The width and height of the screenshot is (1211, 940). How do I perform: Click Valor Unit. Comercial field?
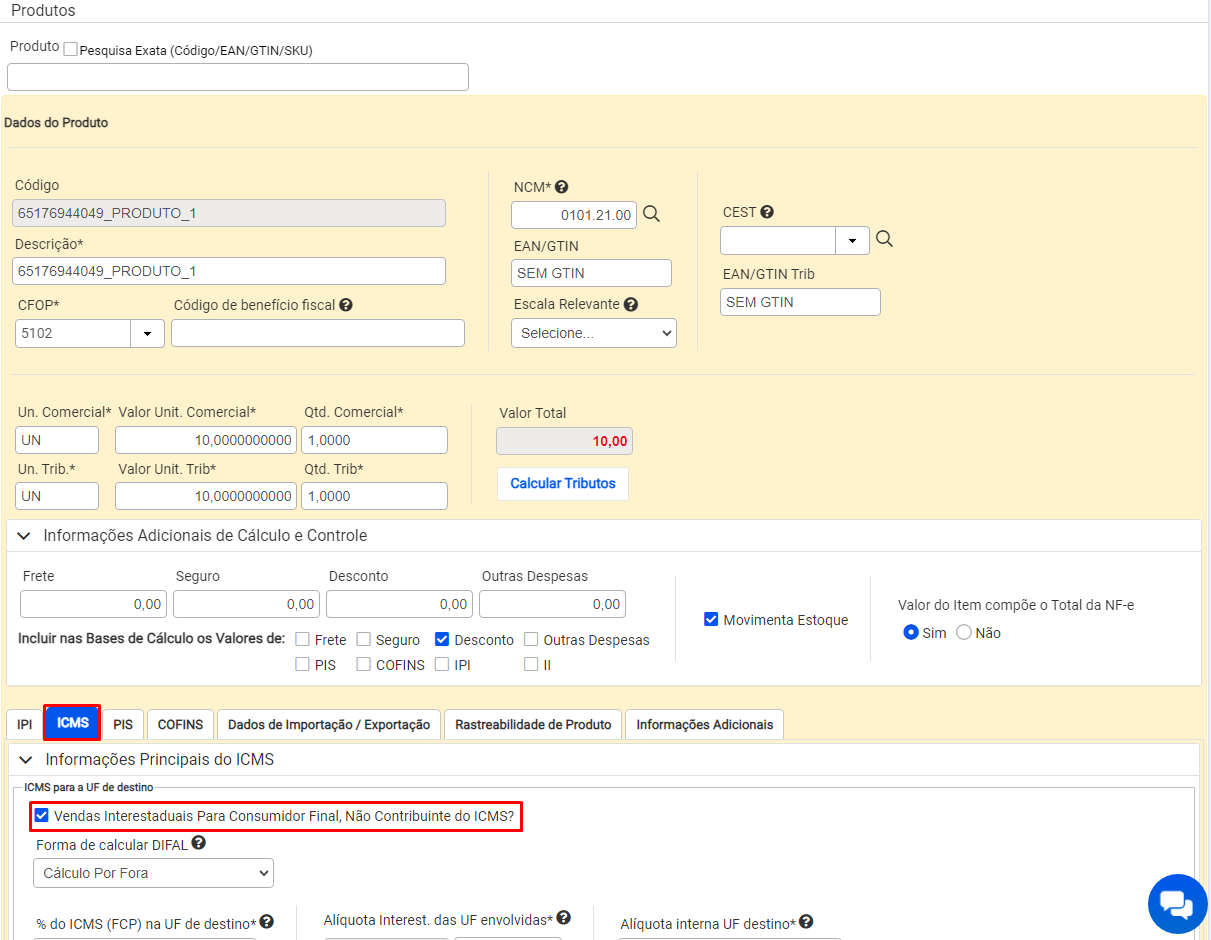pyautogui.click(x=206, y=440)
